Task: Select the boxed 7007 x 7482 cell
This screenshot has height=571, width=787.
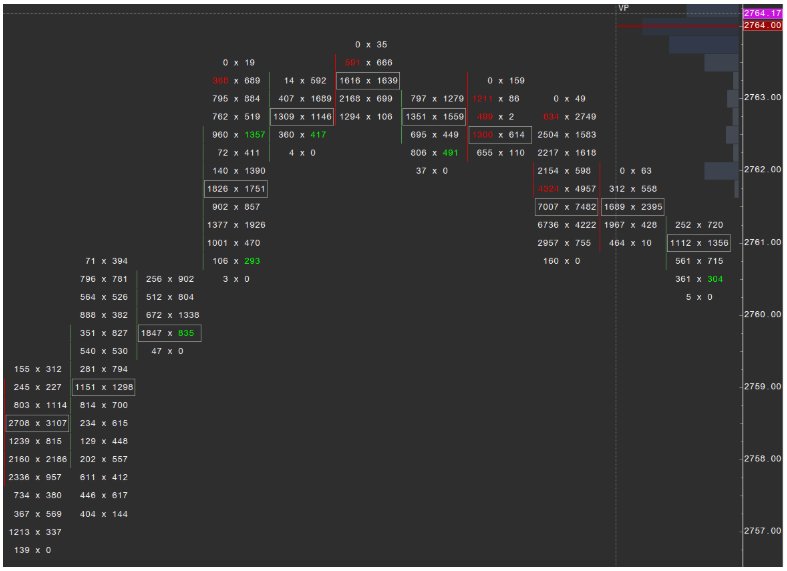Action: click(x=566, y=207)
